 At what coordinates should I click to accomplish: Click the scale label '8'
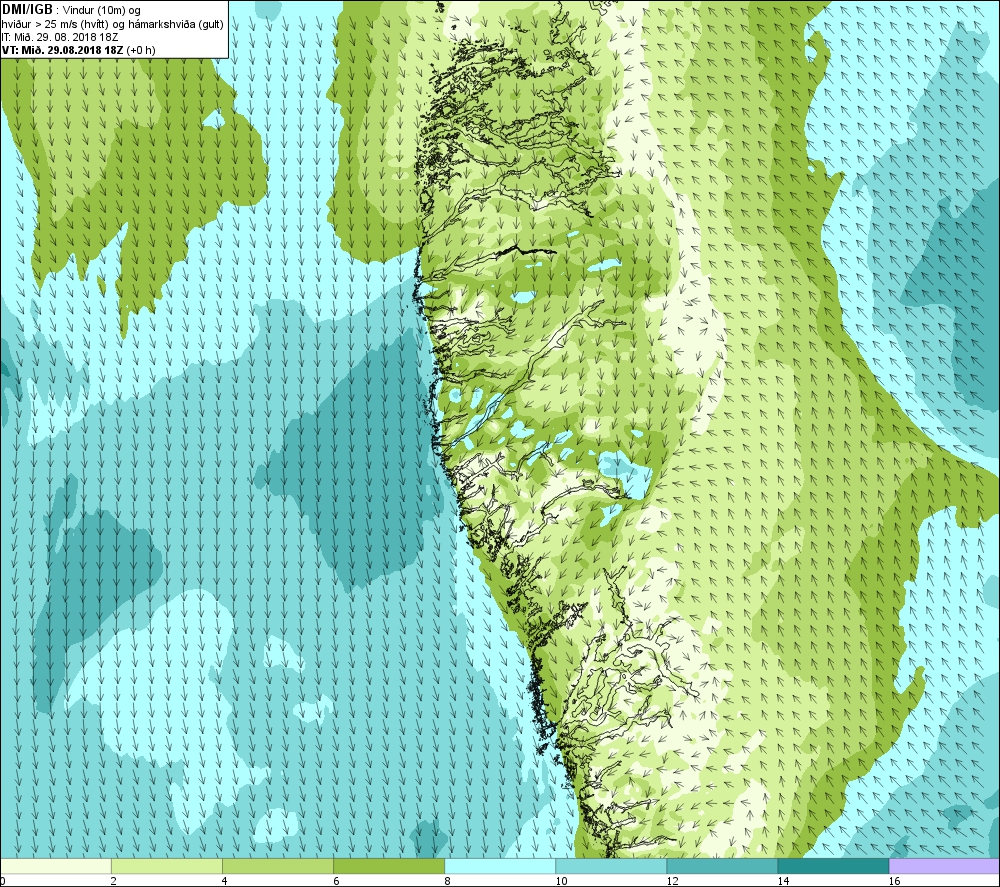click(446, 881)
